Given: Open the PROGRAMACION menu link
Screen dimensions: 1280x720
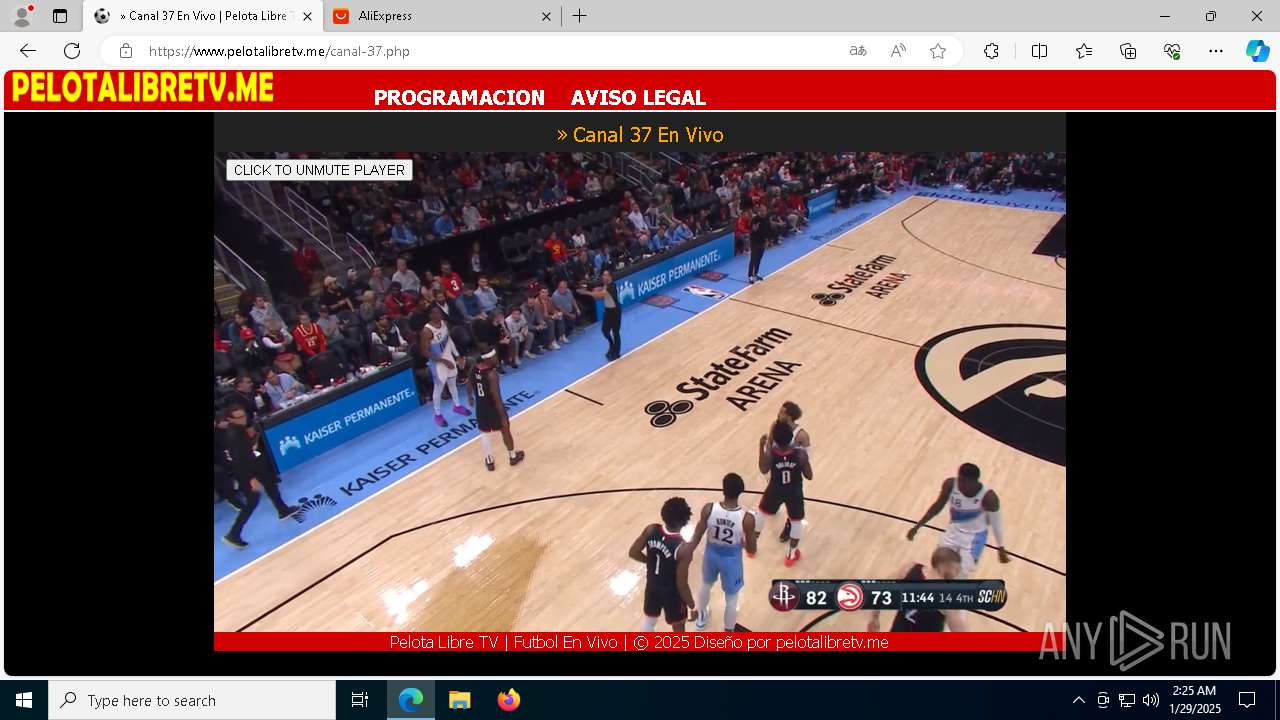Looking at the screenshot, I should click(x=459, y=98).
